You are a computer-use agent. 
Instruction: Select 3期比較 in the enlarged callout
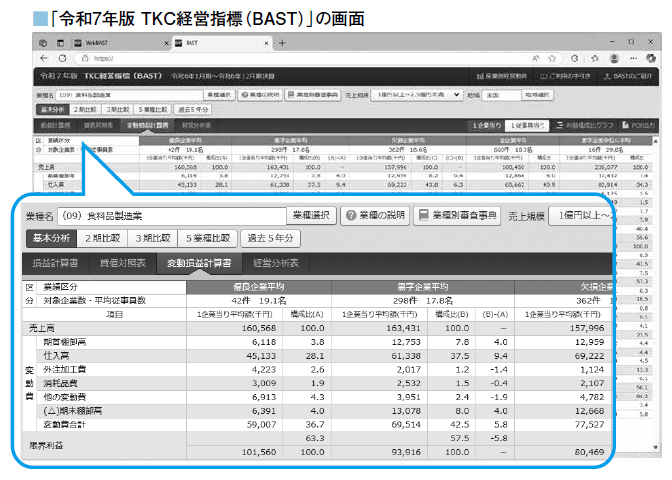coord(153,238)
